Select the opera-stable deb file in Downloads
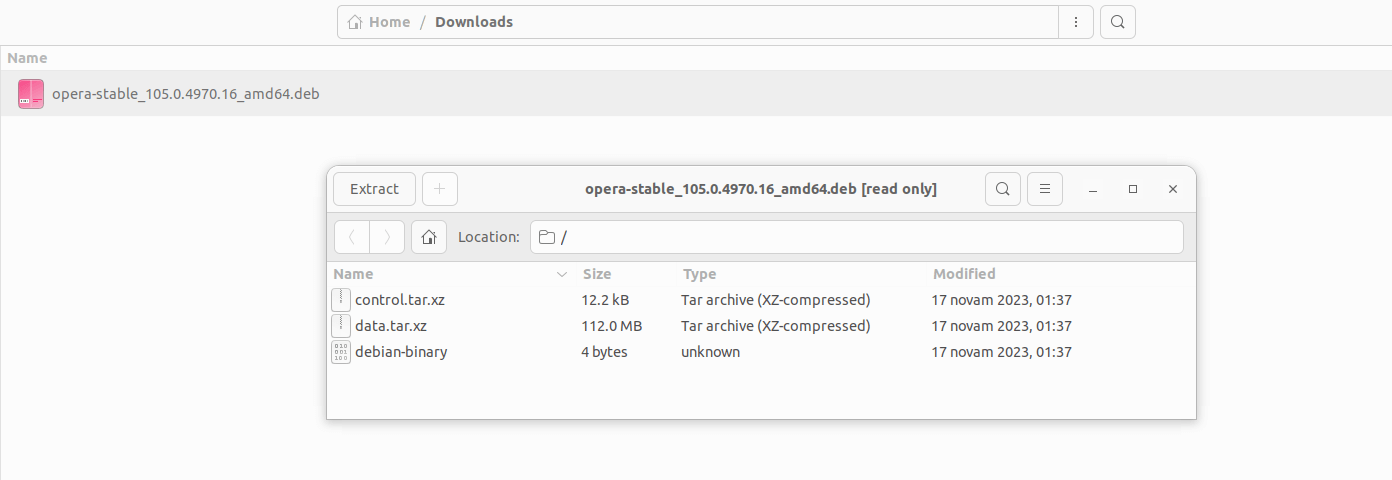 coord(185,94)
